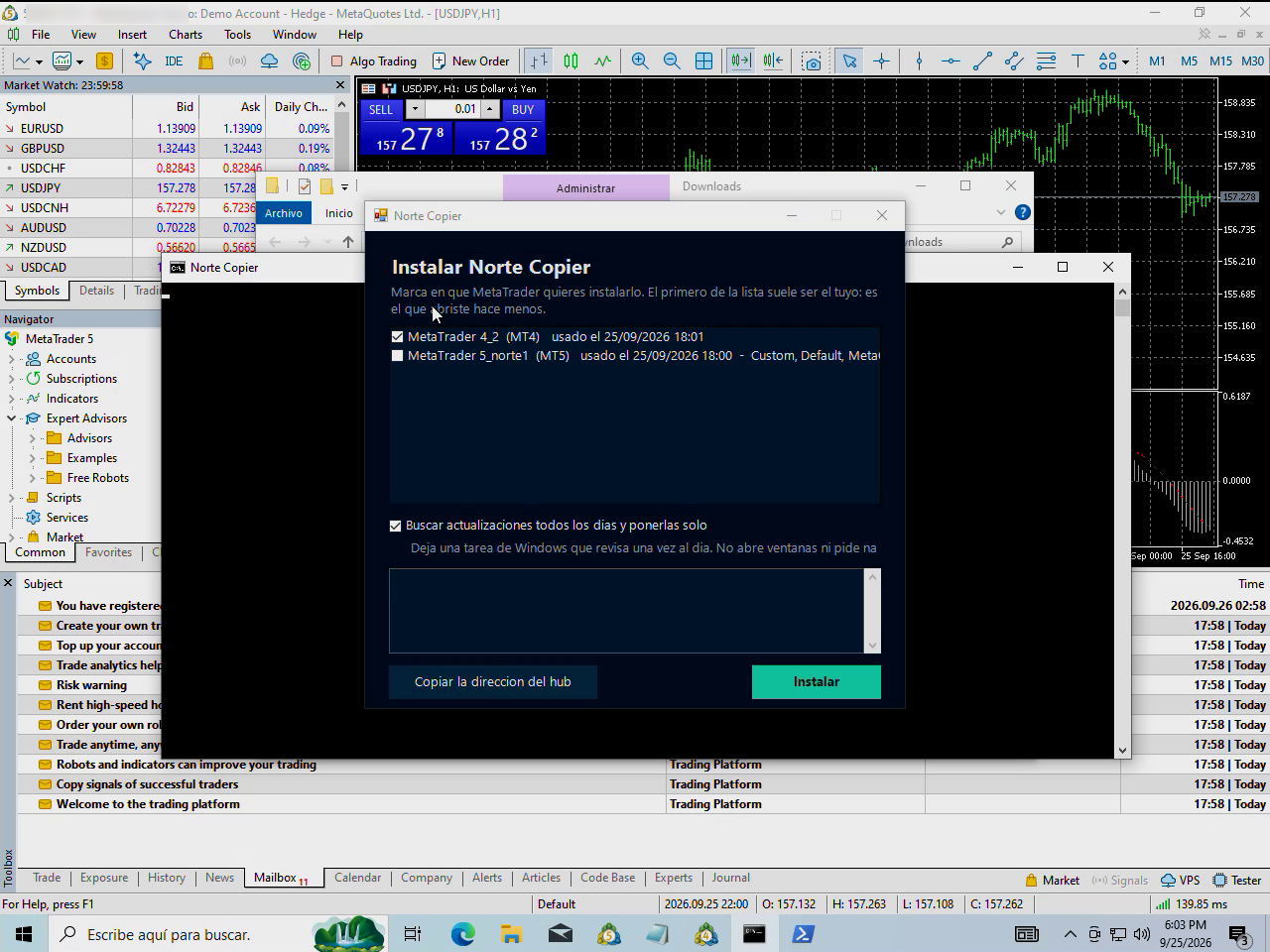
Task: Open the File menu
Action: [41, 34]
